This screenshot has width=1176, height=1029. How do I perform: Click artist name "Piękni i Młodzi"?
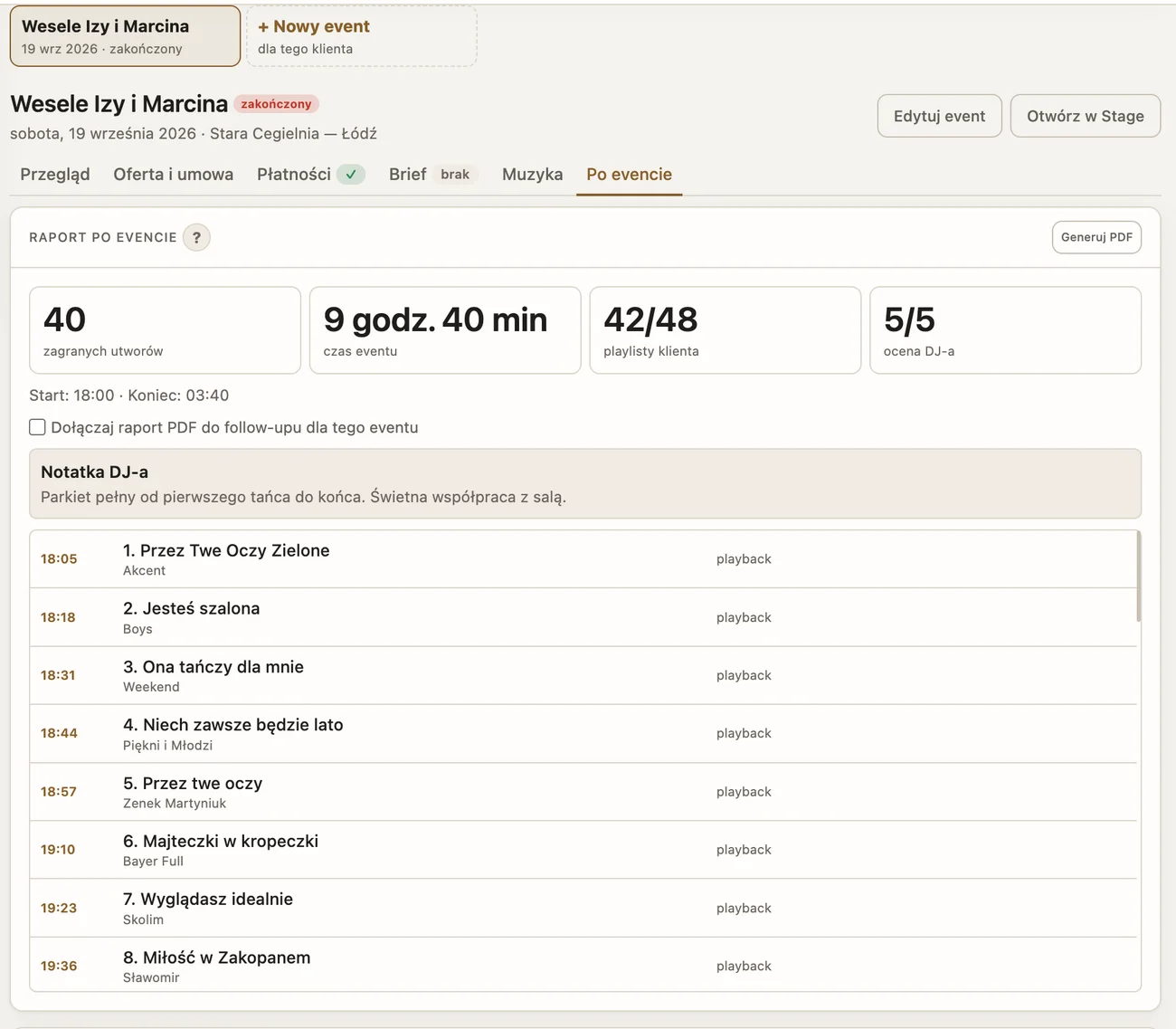(168, 746)
